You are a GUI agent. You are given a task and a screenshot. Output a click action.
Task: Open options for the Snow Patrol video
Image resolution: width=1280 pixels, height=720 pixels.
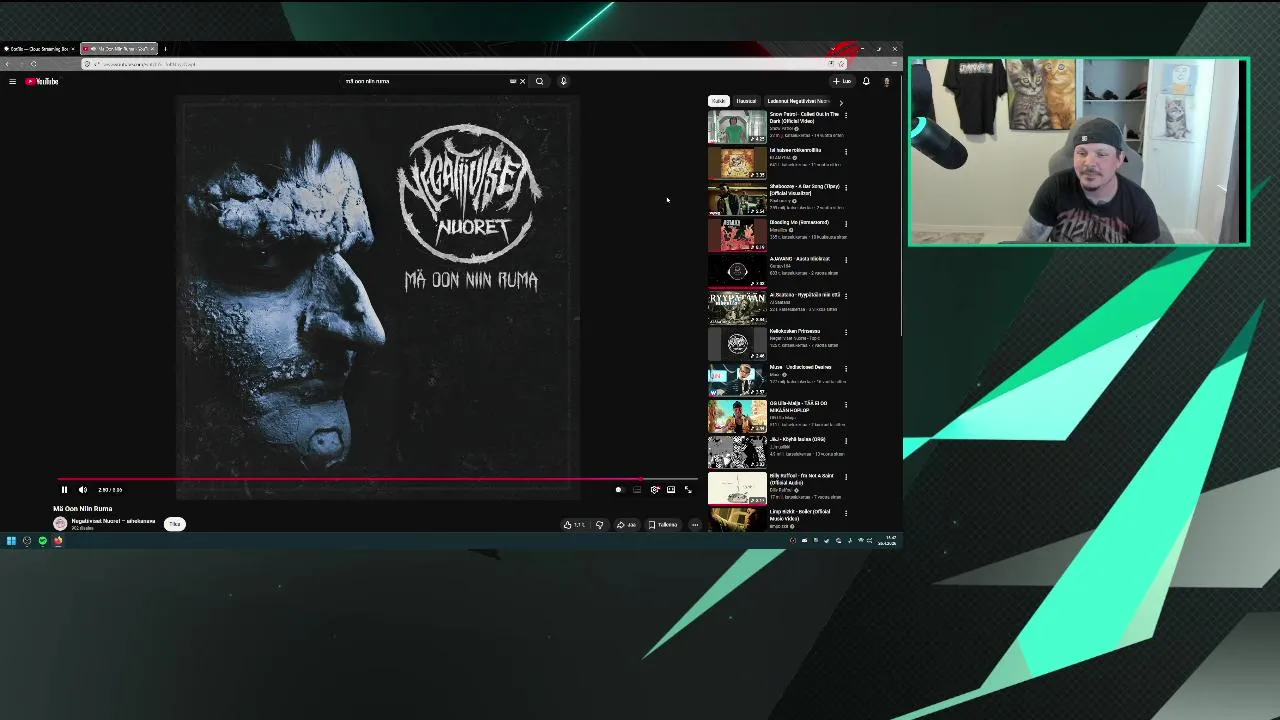click(846, 115)
